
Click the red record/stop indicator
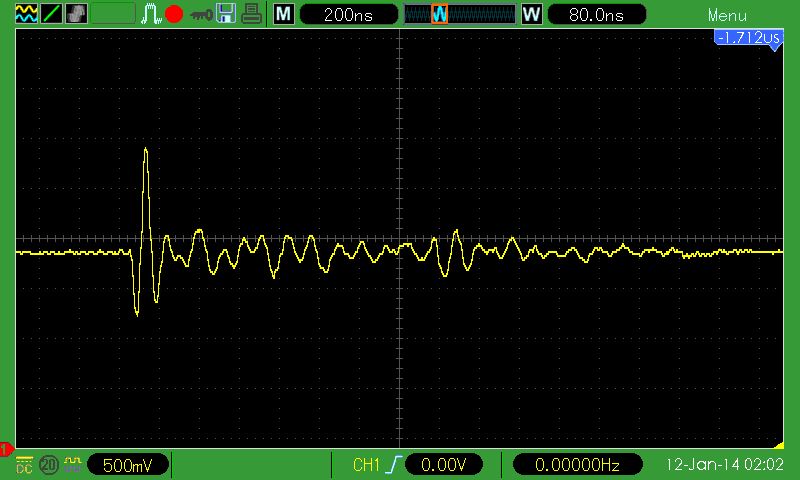click(x=174, y=14)
